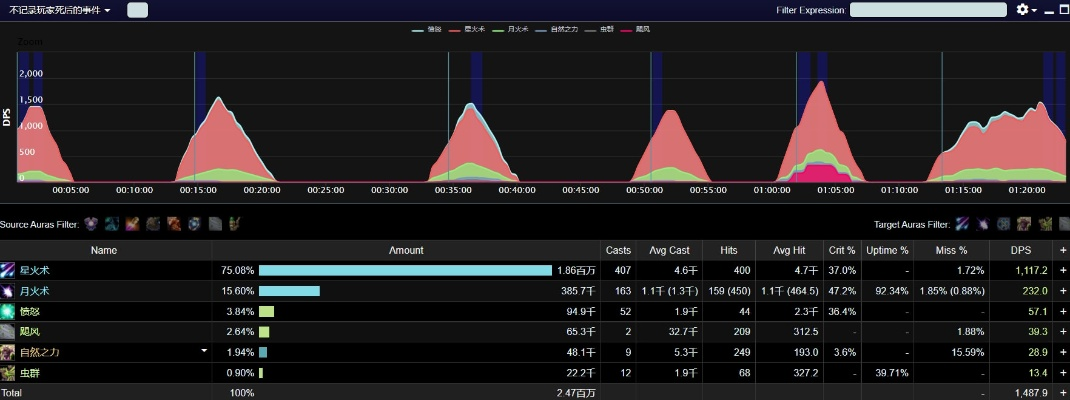
Task: Select first icon in Source Auras Filter
Action: (92, 224)
